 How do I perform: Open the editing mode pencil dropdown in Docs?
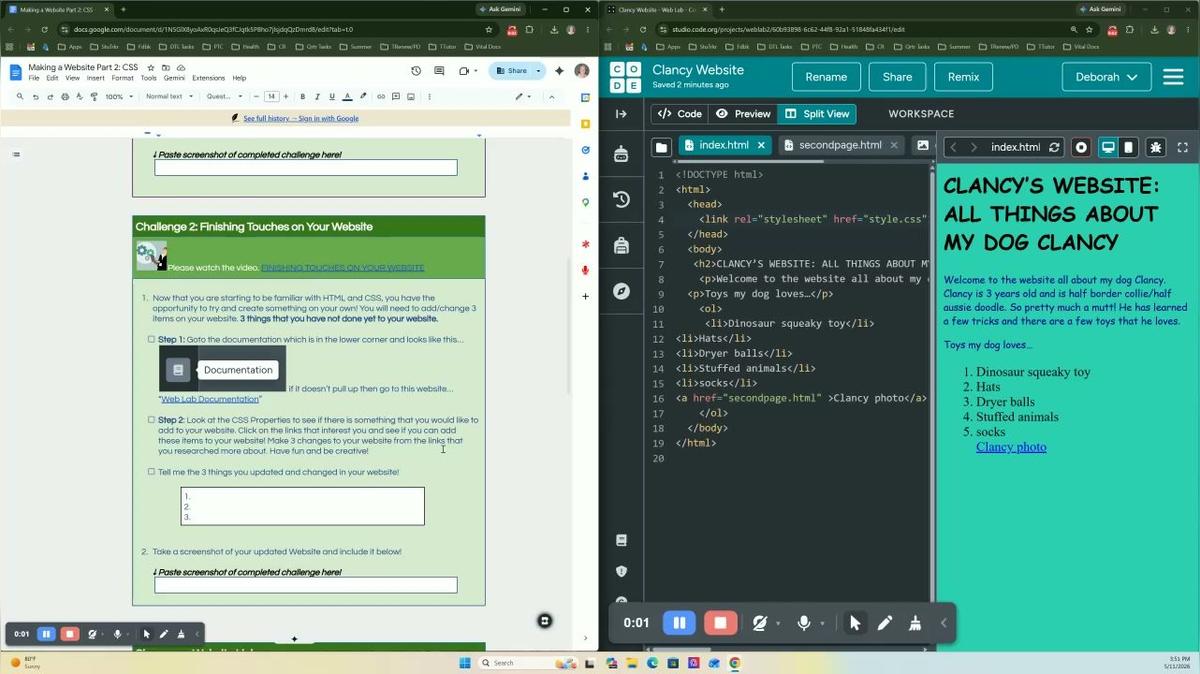point(523,97)
